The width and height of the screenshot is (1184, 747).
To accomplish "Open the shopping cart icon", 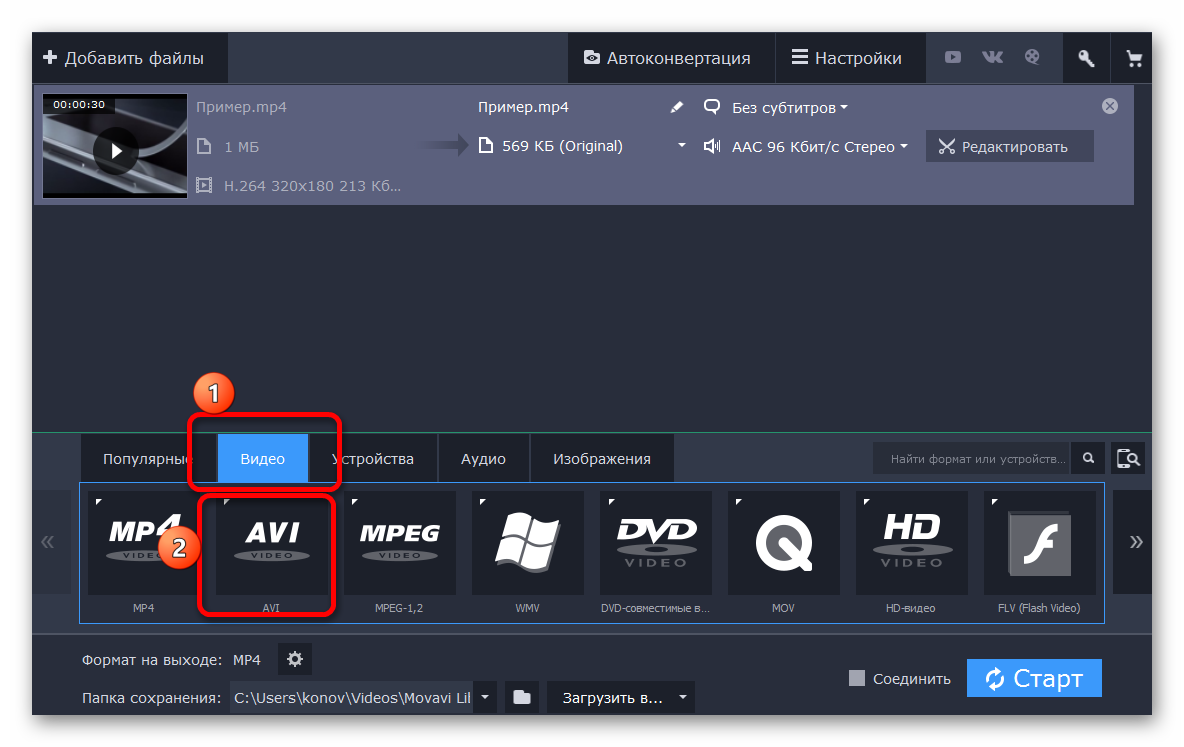I will (1133, 58).
